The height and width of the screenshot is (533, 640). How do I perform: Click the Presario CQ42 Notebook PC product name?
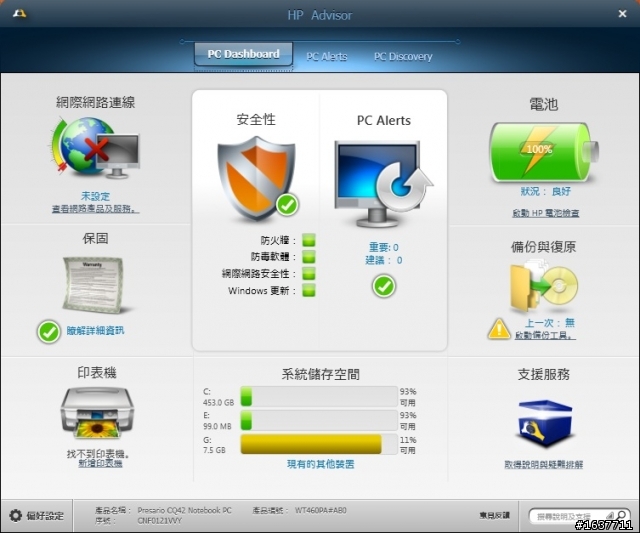(x=184, y=510)
